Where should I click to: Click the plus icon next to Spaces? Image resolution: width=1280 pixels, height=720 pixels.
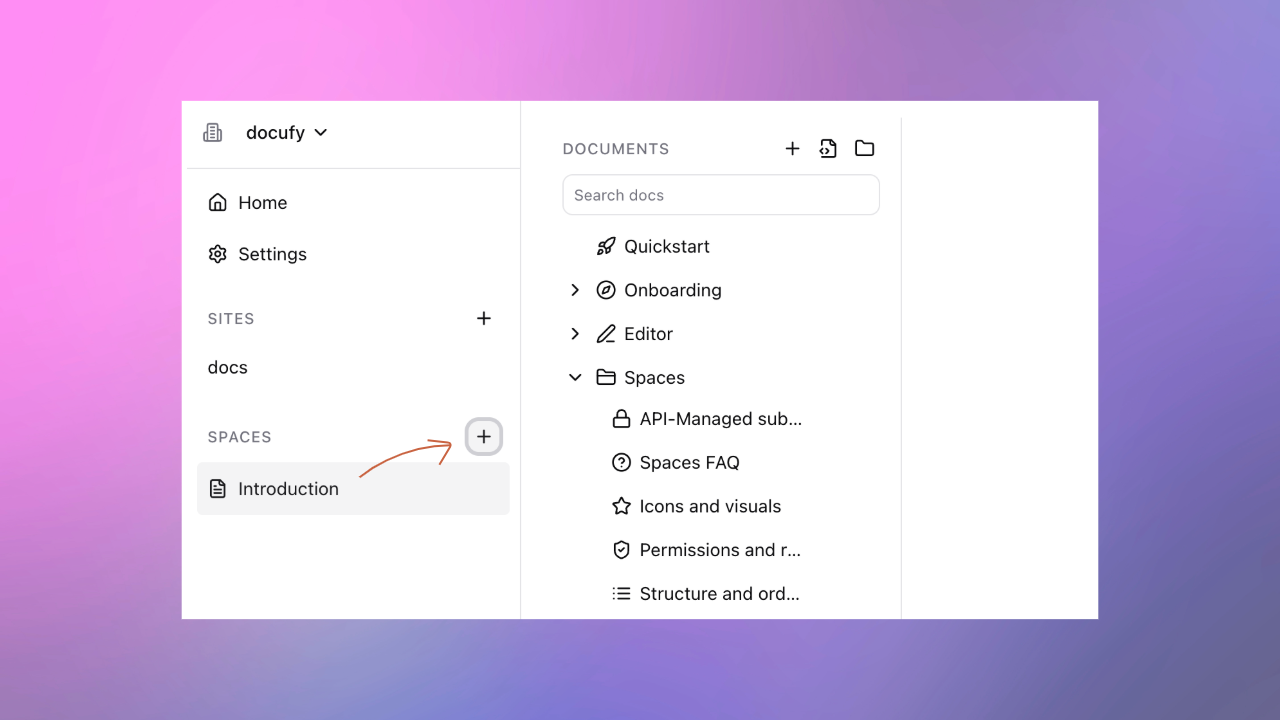pyautogui.click(x=484, y=437)
